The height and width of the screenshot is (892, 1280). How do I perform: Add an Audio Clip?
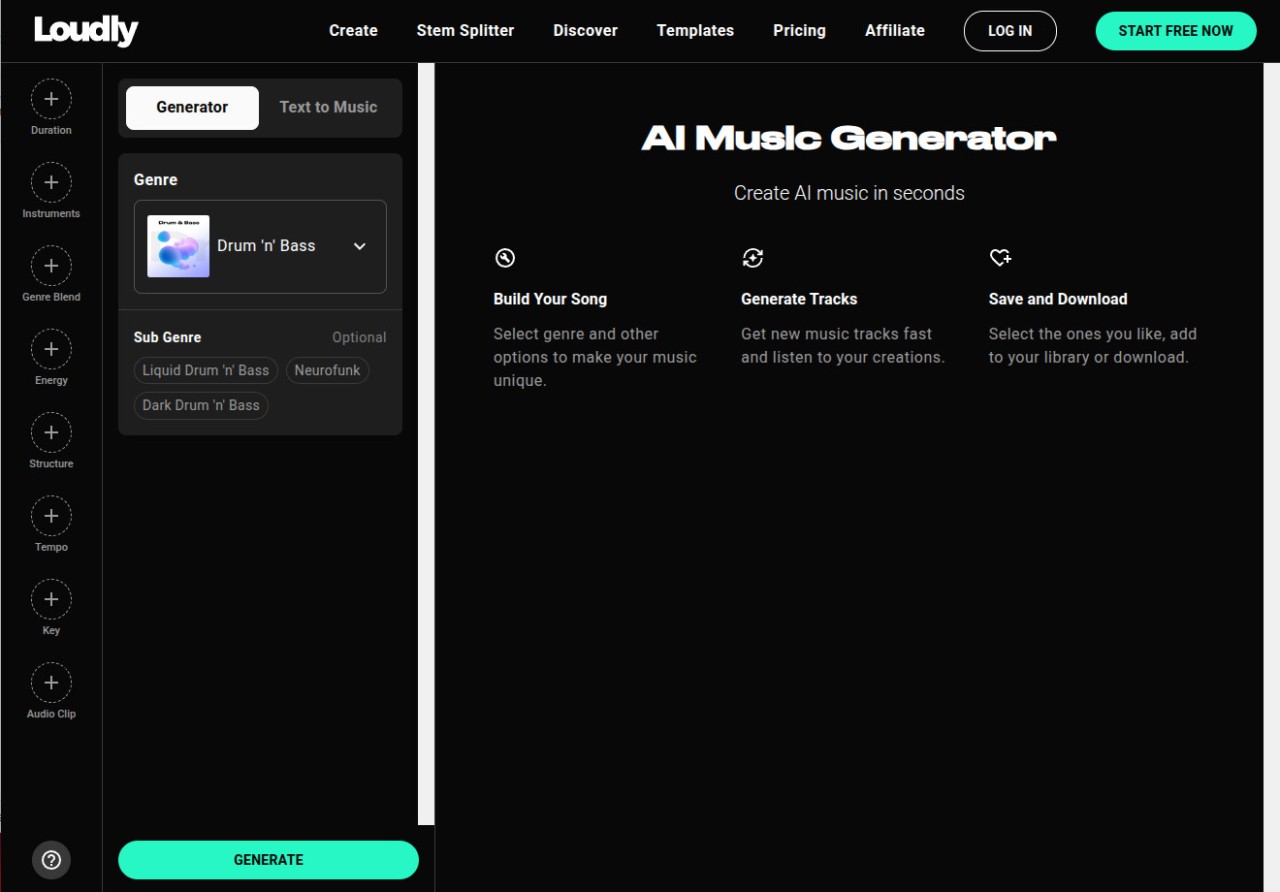(x=51, y=683)
